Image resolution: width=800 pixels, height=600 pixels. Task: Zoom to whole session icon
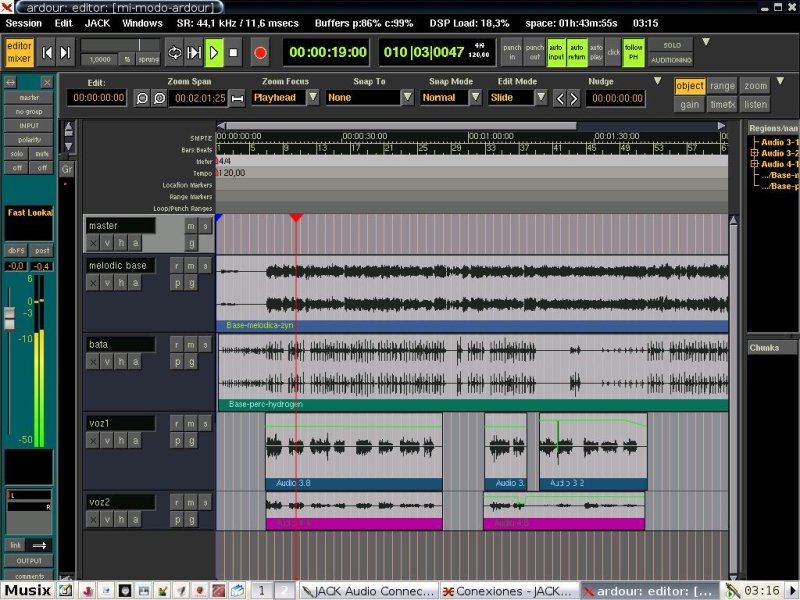click(x=237, y=98)
